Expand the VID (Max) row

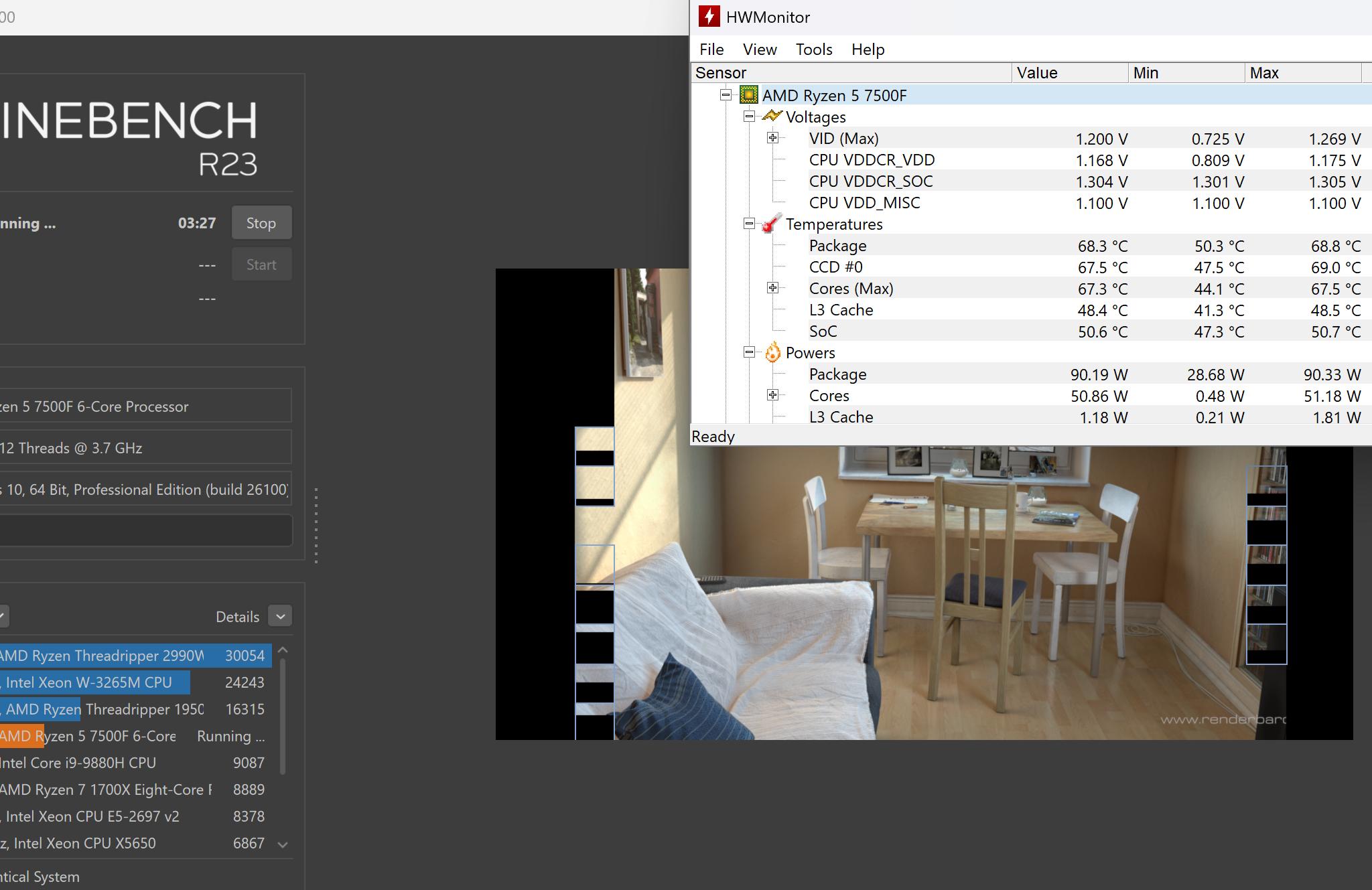772,138
